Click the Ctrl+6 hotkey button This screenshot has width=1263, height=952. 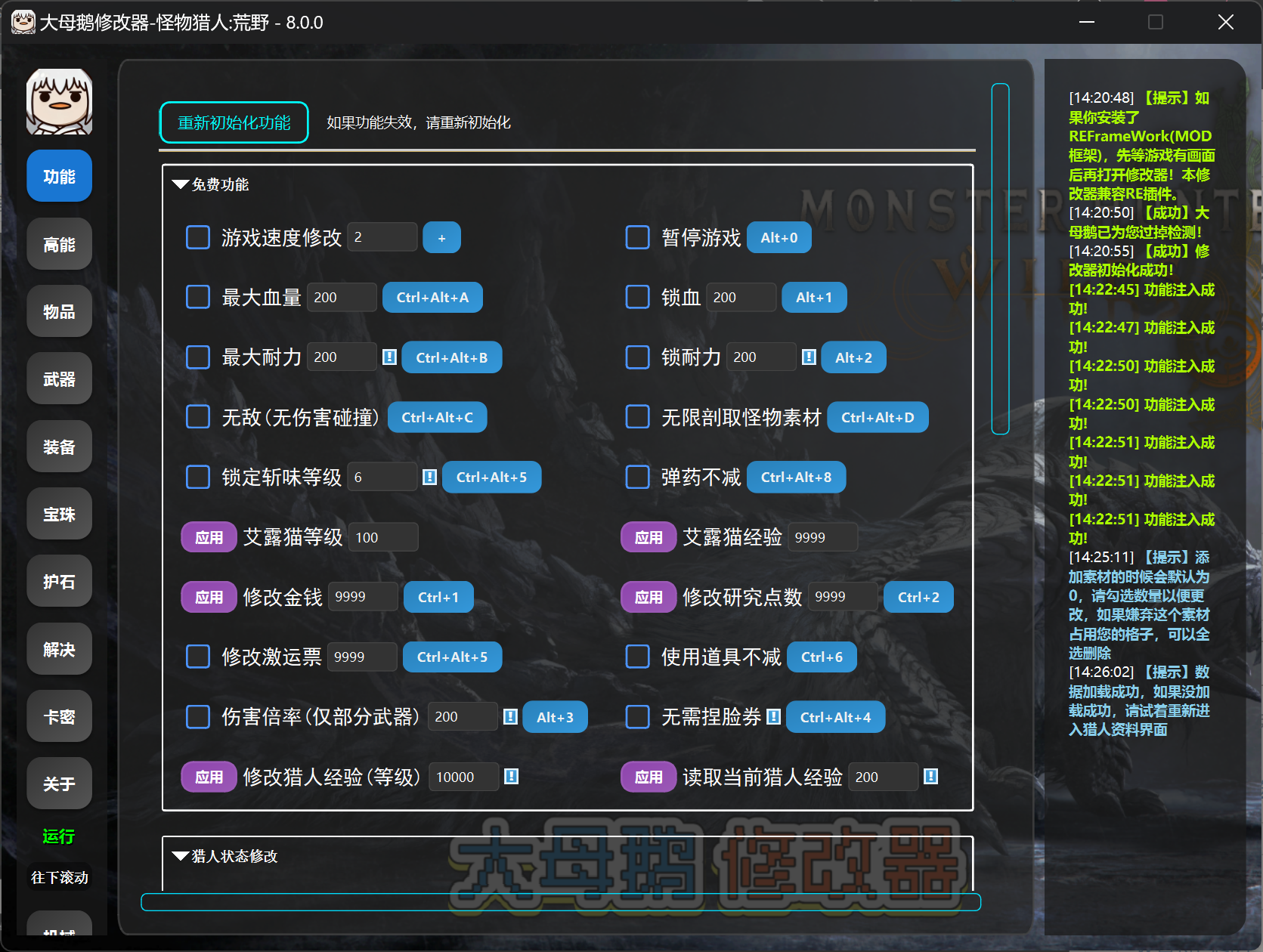pyautogui.click(x=822, y=657)
